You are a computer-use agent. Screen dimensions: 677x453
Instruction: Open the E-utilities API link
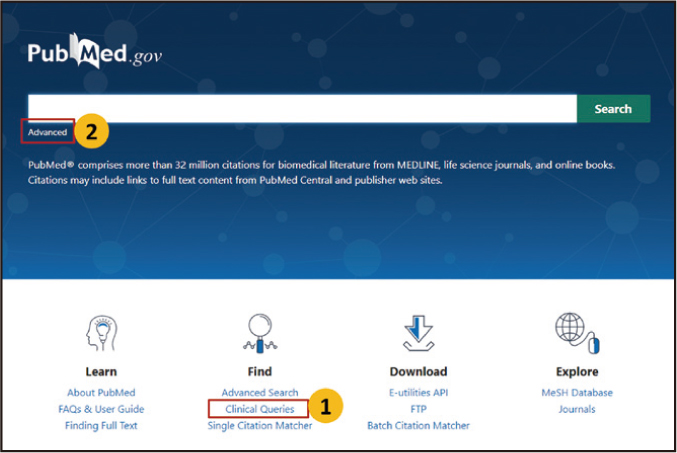(x=418, y=393)
